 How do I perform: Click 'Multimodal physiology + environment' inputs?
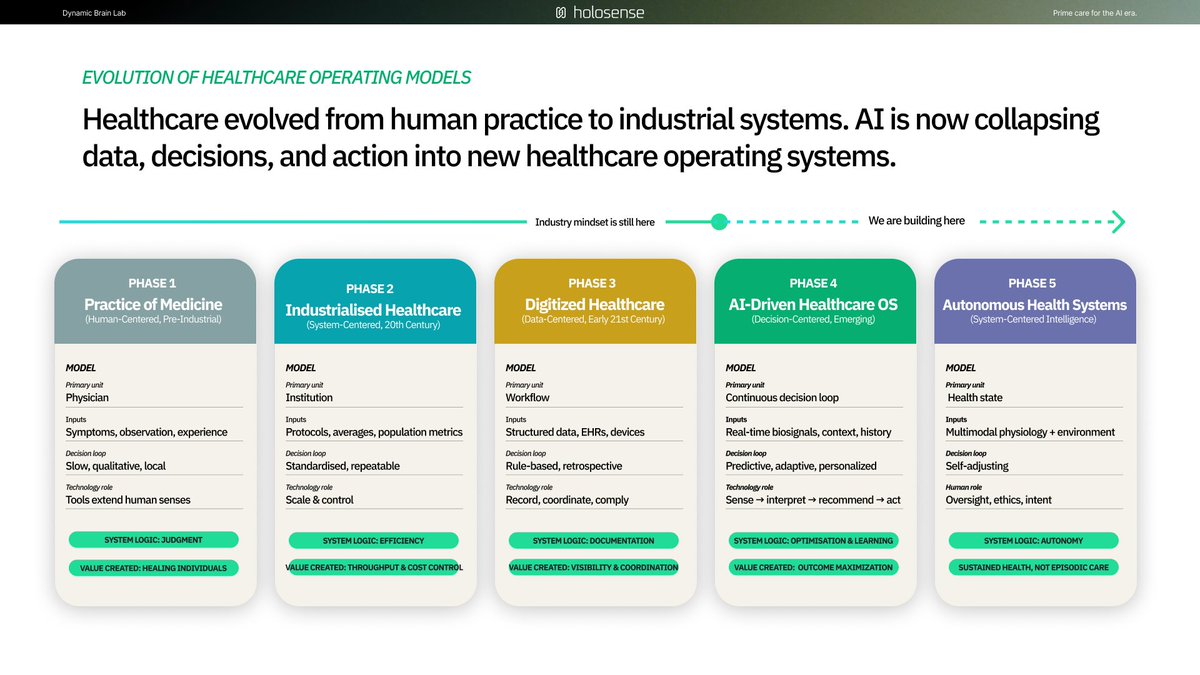click(1030, 432)
